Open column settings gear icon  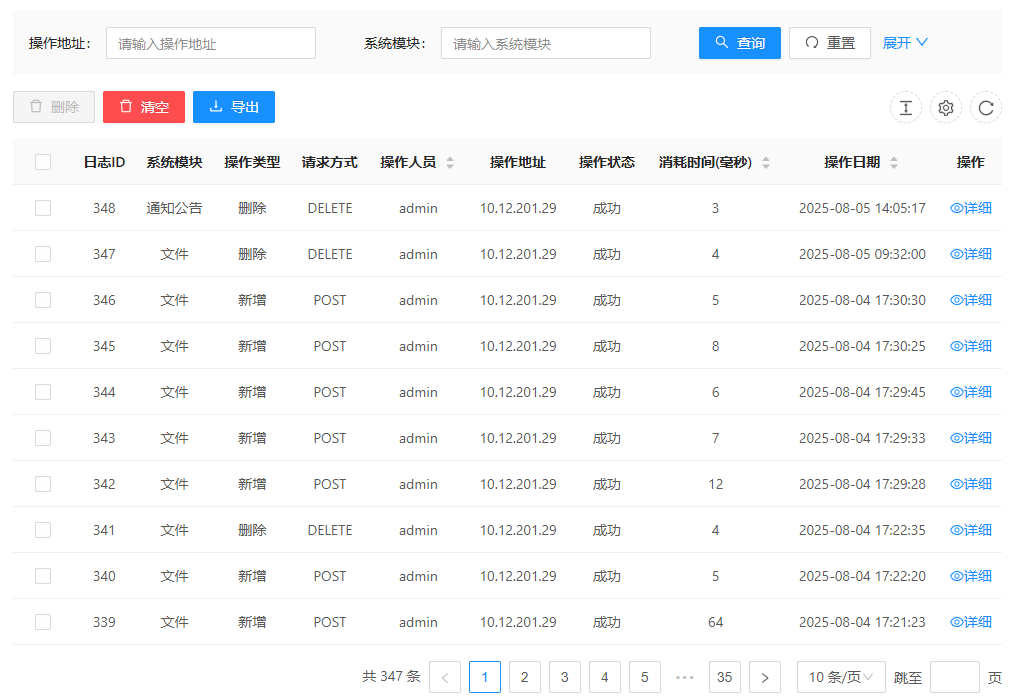pos(946,108)
